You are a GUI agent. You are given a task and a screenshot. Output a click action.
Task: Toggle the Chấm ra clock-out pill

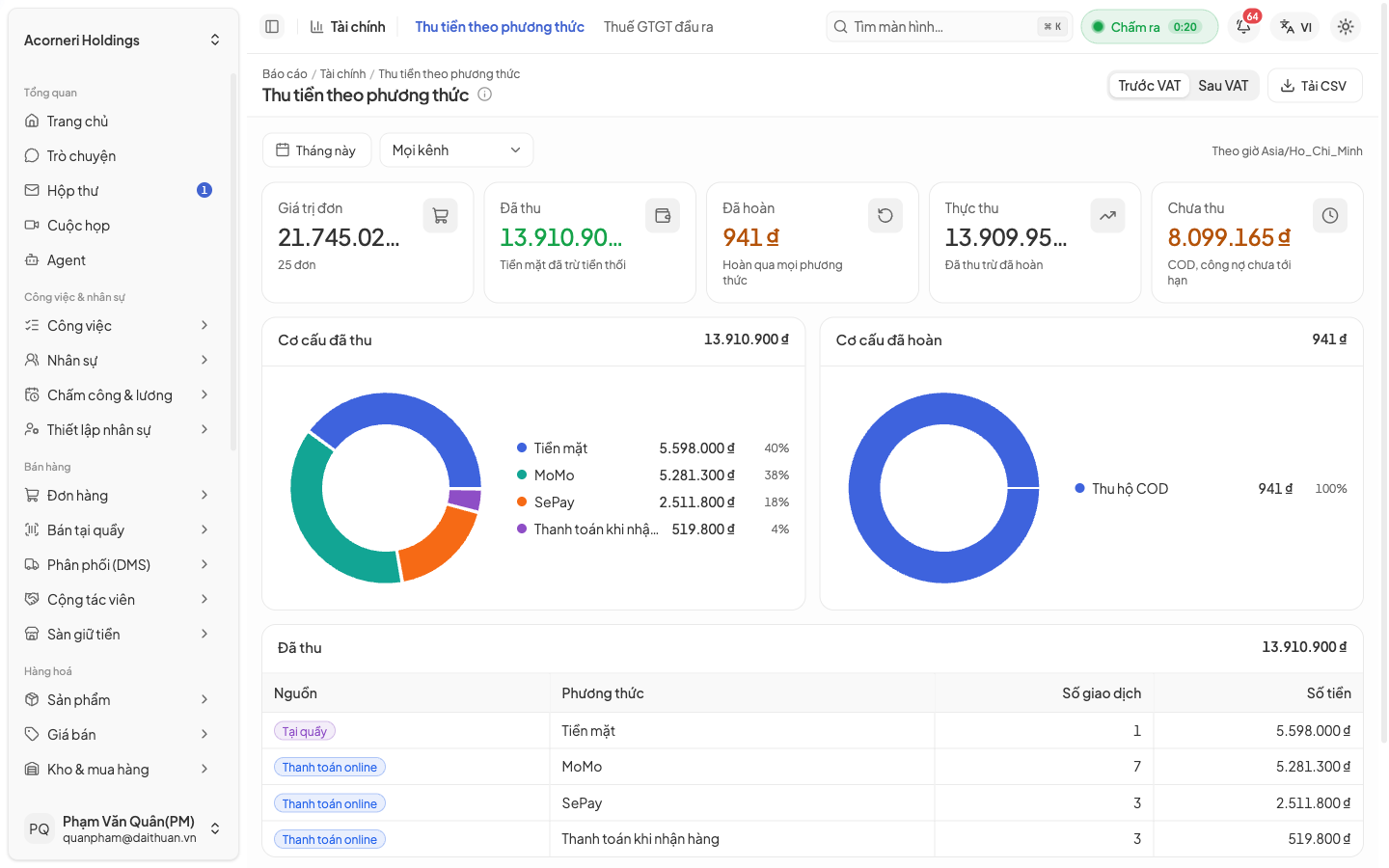tap(1149, 27)
